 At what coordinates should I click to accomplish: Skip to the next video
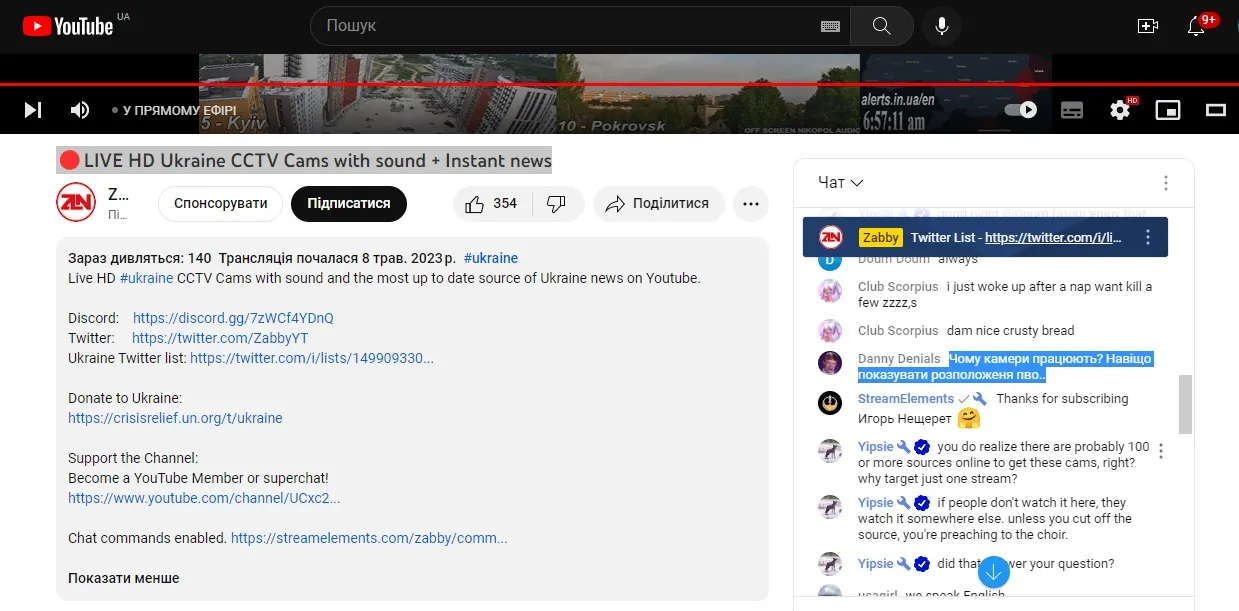[x=33, y=110]
